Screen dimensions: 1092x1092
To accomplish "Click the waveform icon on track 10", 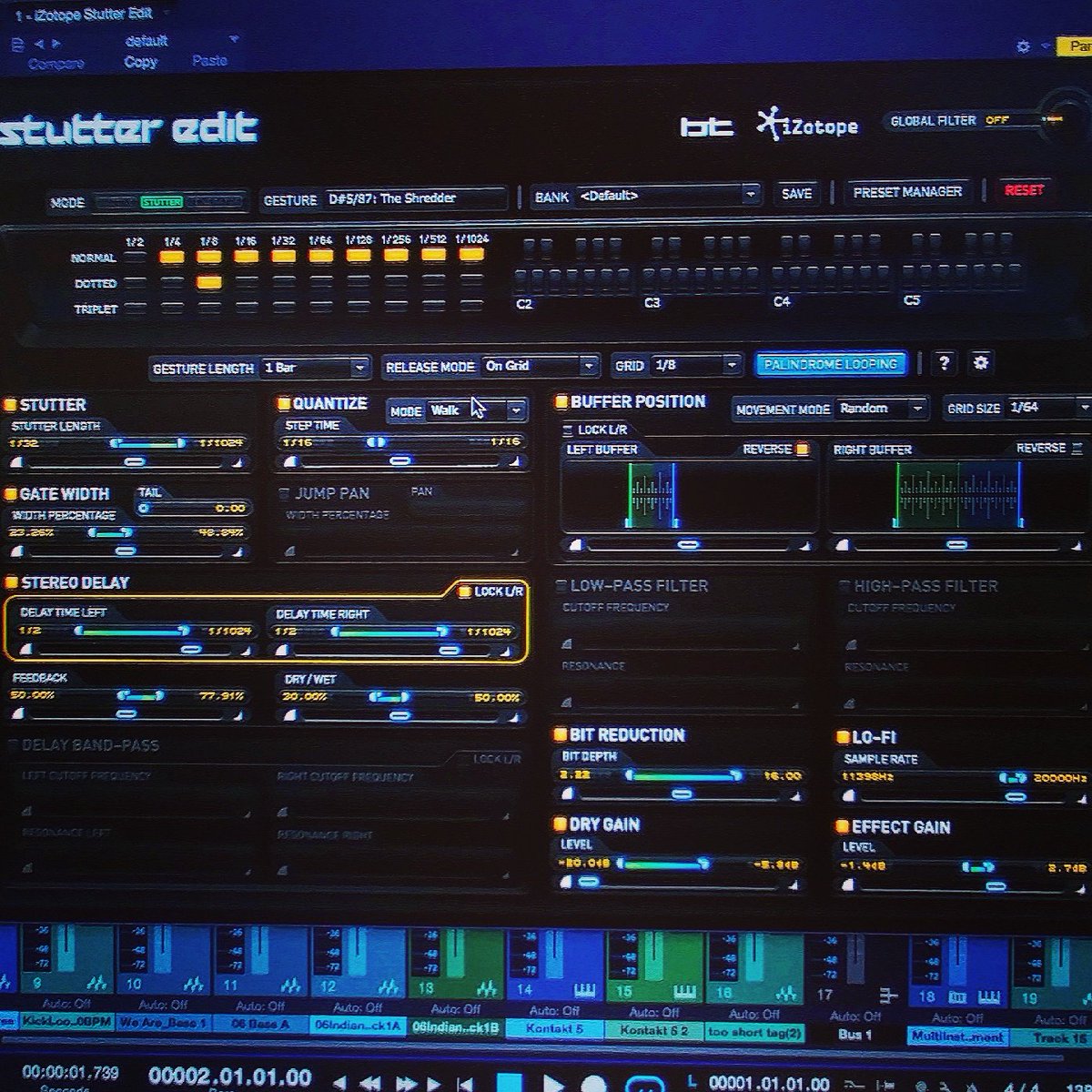I will [194, 985].
